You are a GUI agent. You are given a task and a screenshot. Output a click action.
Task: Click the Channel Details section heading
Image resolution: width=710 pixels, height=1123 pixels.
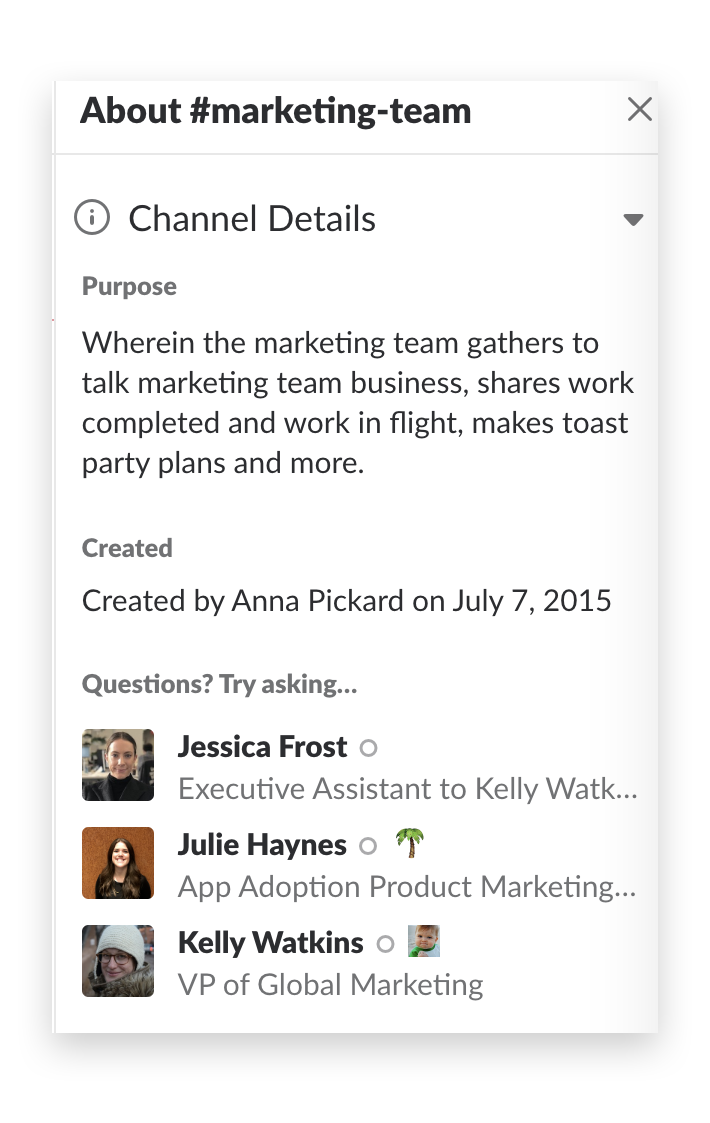point(251,218)
